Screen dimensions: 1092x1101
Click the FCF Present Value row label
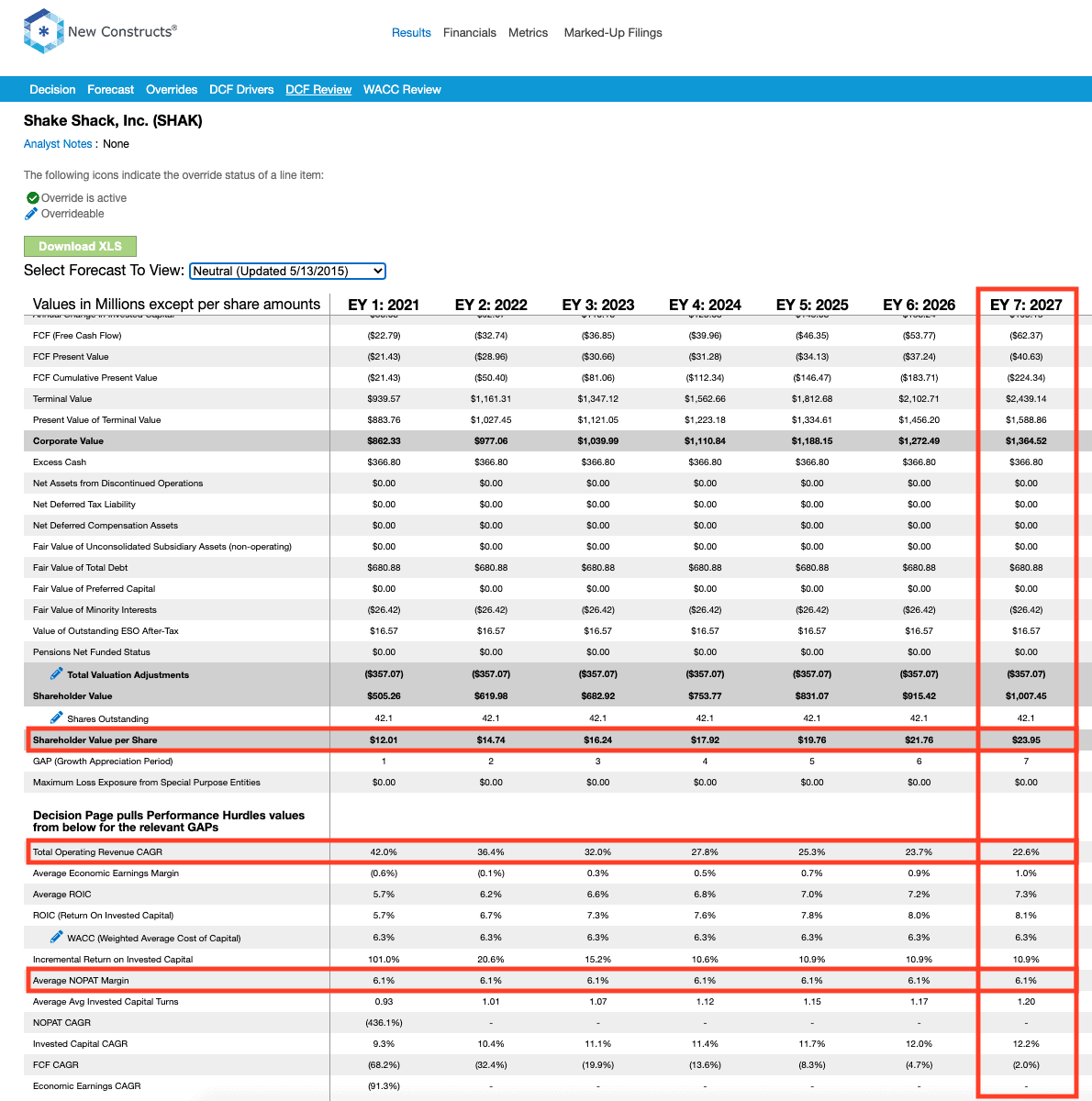pos(71,357)
